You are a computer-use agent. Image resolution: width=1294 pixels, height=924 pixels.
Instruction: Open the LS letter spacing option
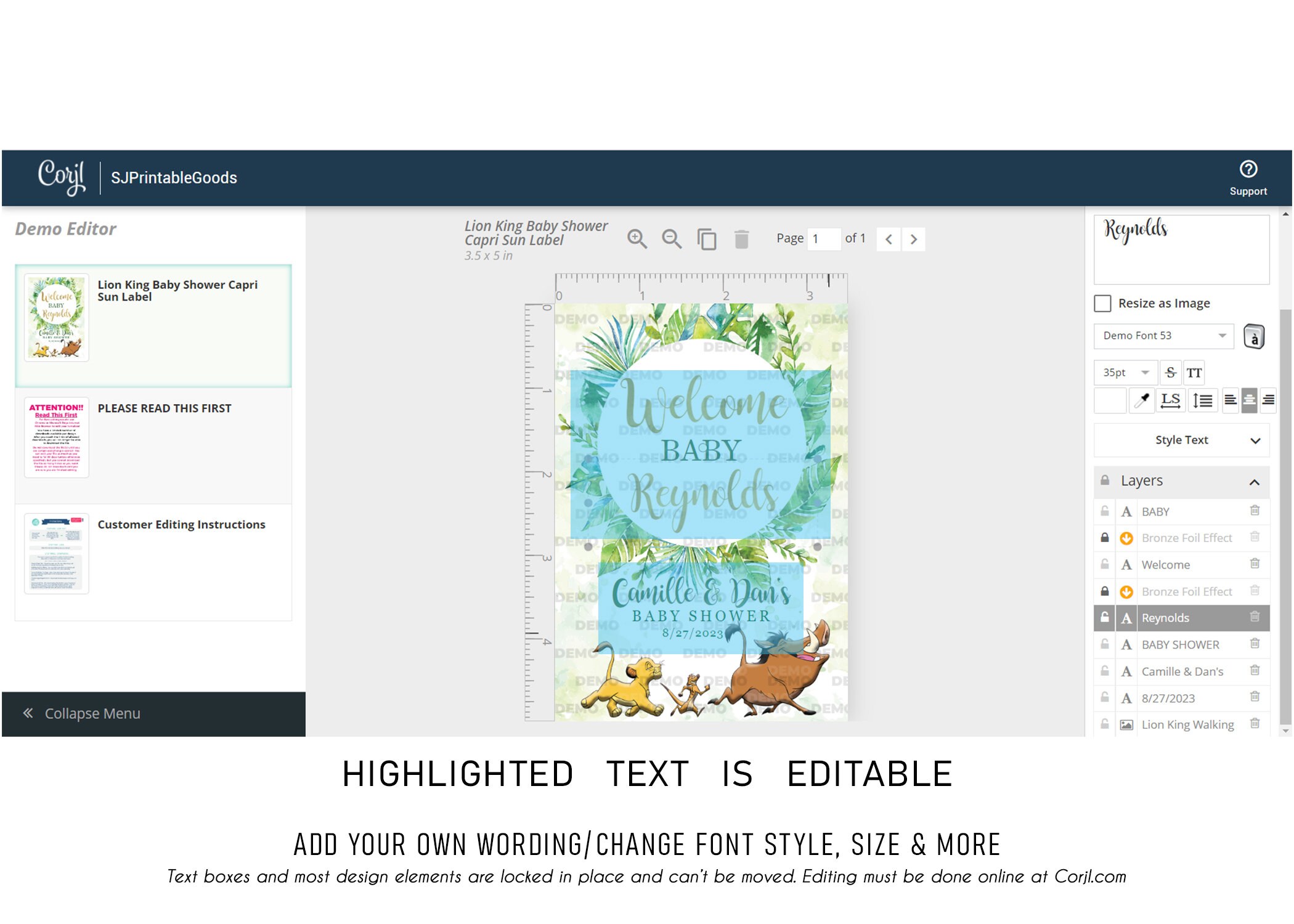[x=1171, y=400]
